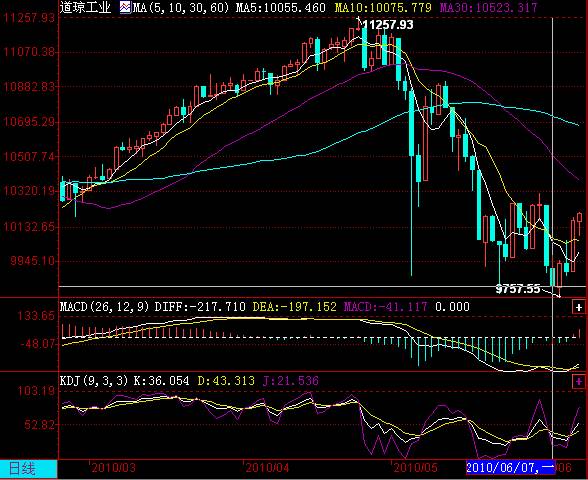Viewport: 588px width, 480px height.
Task: Click the 10882.83 price axis label
Action: [29, 87]
